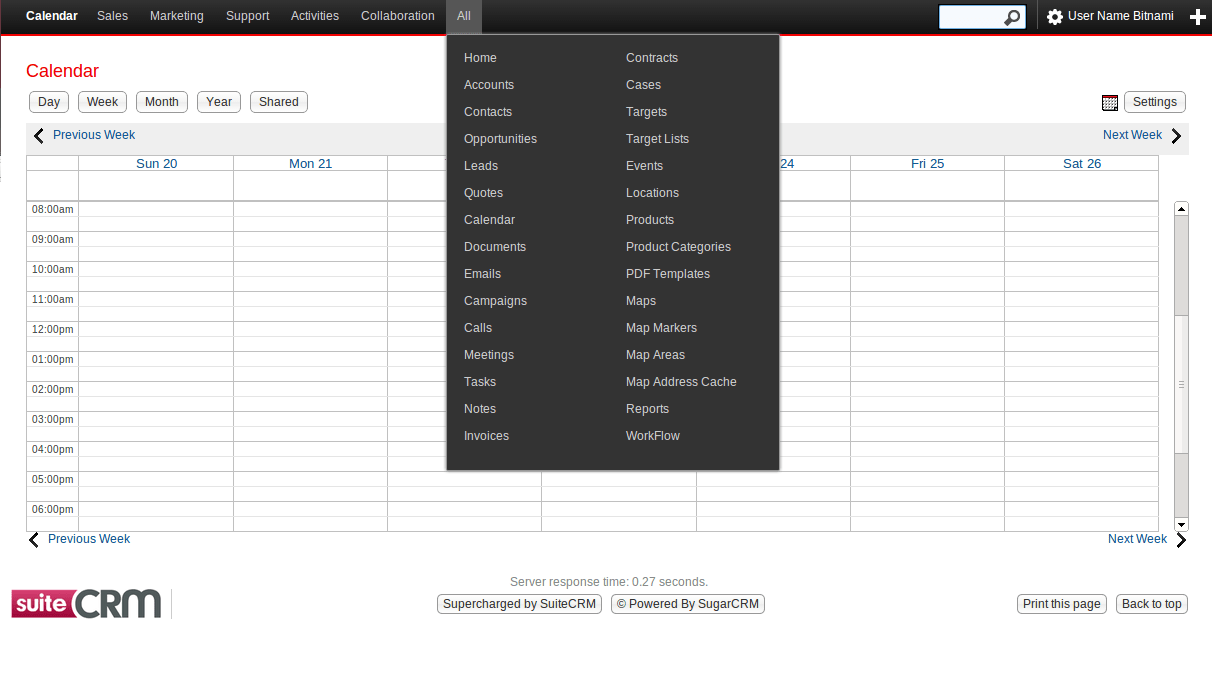Open the Activities menu
Screen dimensions: 1212x674
coord(314,16)
